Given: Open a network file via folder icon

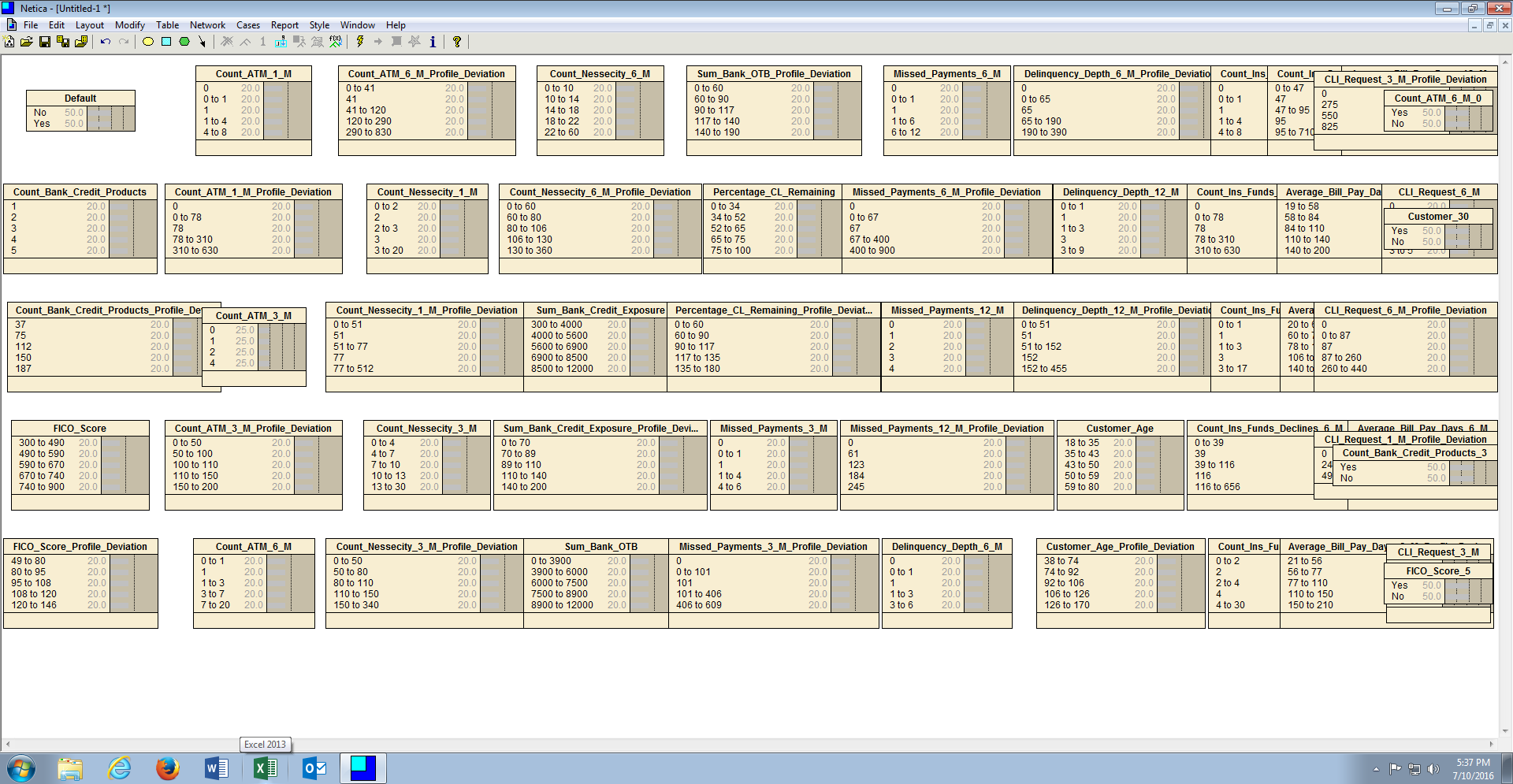Looking at the screenshot, I should [x=27, y=42].
